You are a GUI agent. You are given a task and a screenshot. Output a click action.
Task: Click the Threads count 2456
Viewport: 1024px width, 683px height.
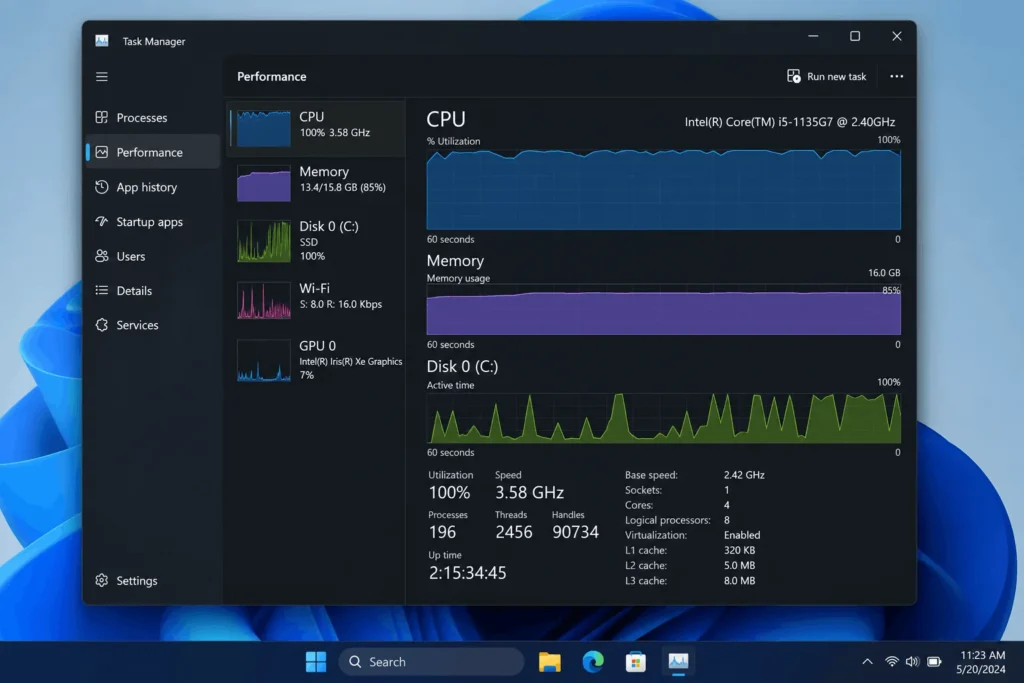coord(513,532)
